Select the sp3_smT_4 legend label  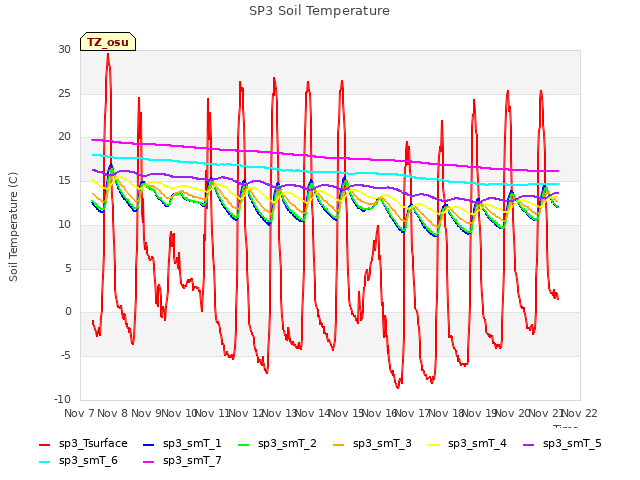pyautogui.click(x=477, y=444)
